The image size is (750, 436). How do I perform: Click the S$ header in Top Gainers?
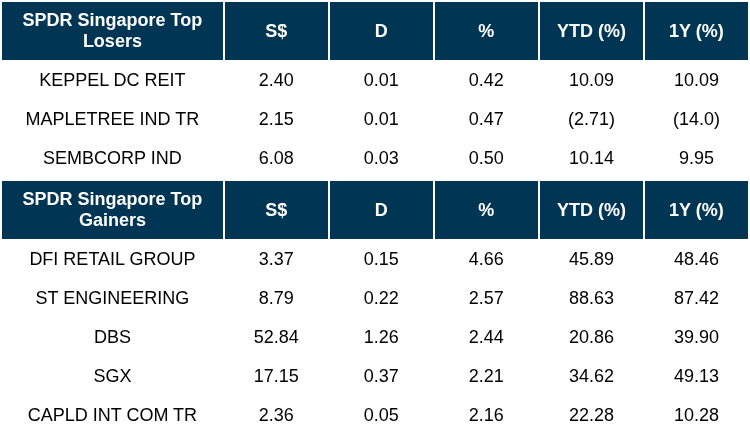pos(276,210)
